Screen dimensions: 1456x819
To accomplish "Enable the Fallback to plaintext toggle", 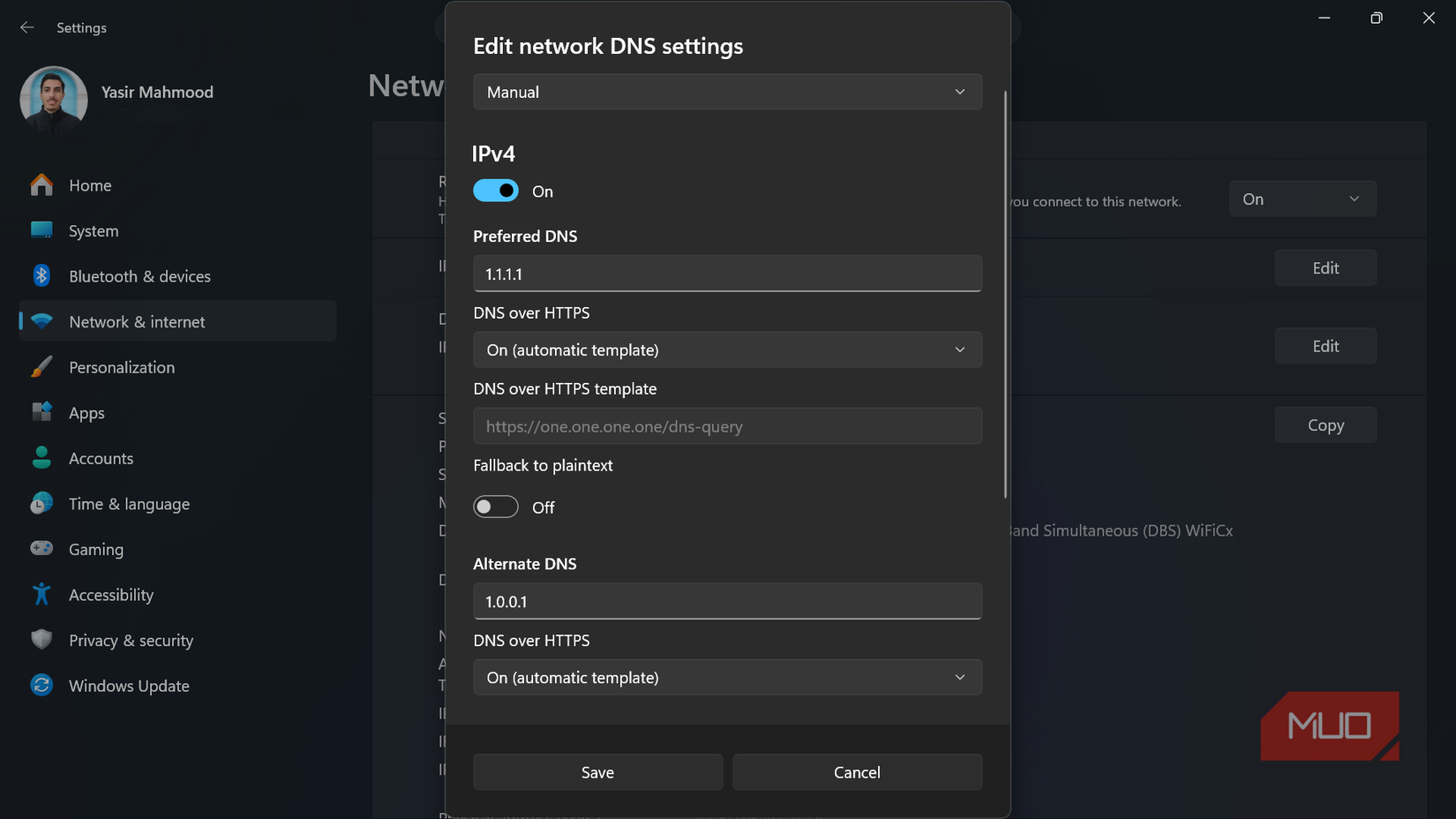I will pyautogui.click(x=496, y=507).
